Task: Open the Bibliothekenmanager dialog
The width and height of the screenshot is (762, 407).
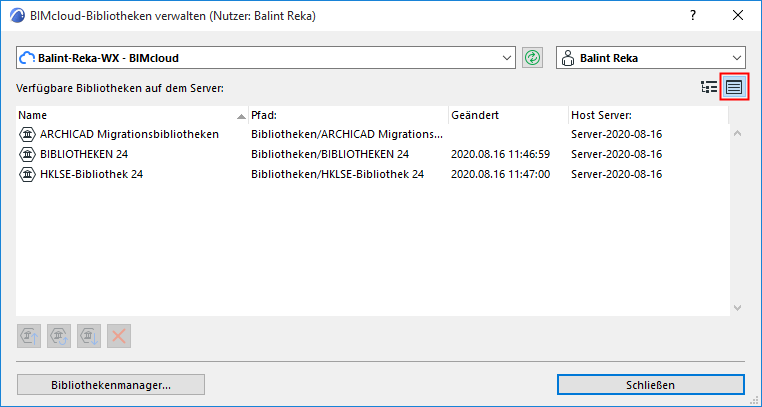Action: [111, 385]
